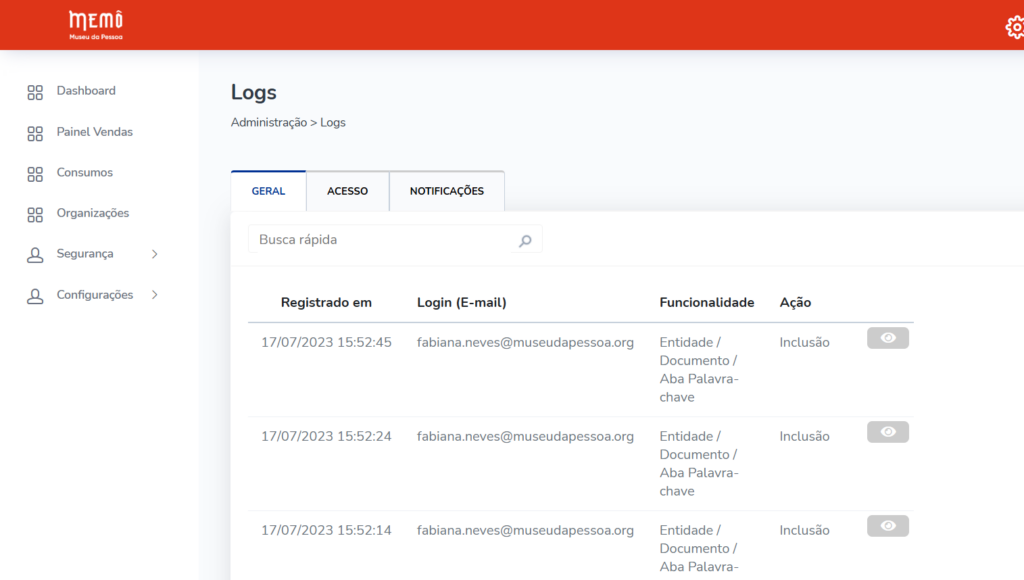
Task: View details of the 15:52:14 log entry
Action: pos(887,526)
